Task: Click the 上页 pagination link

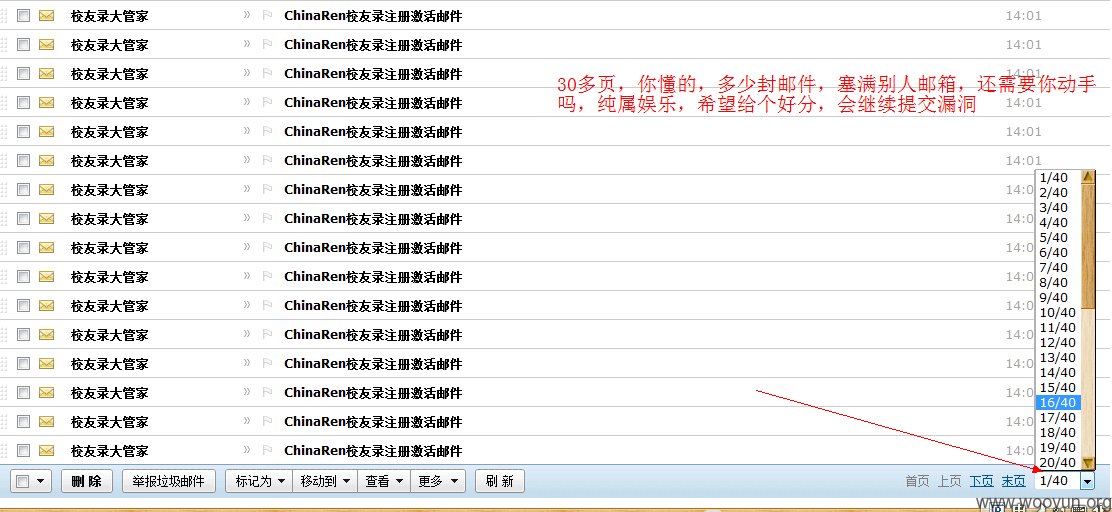Action: 950,481
